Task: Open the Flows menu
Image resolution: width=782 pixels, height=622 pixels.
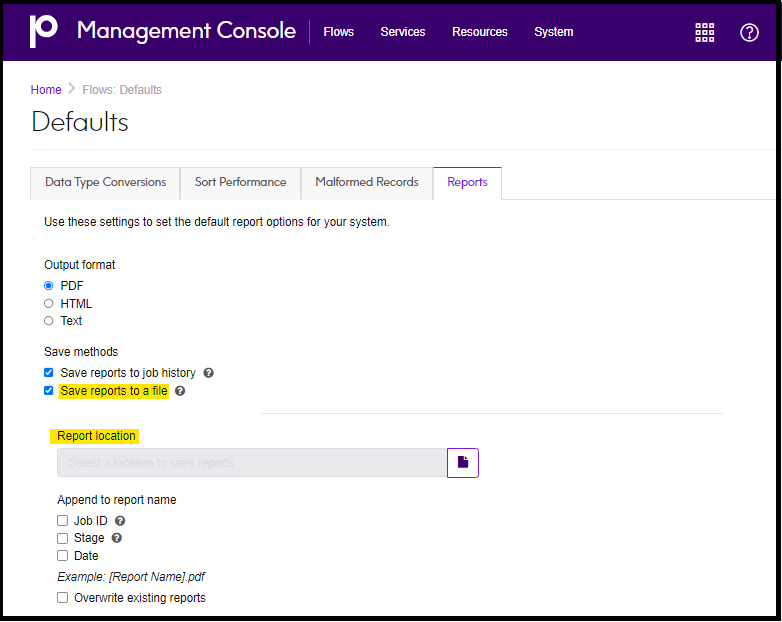Action: 338,32
